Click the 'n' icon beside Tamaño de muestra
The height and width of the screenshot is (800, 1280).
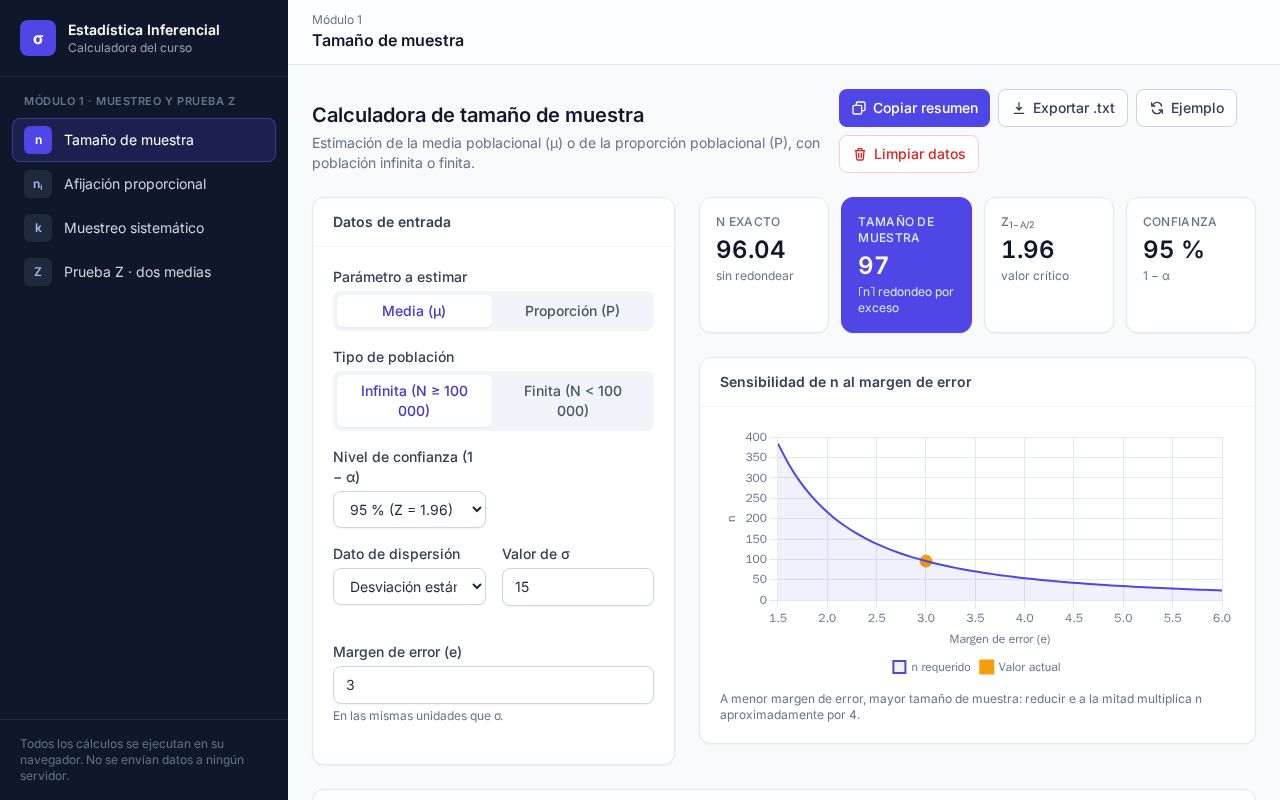(38, 140)
